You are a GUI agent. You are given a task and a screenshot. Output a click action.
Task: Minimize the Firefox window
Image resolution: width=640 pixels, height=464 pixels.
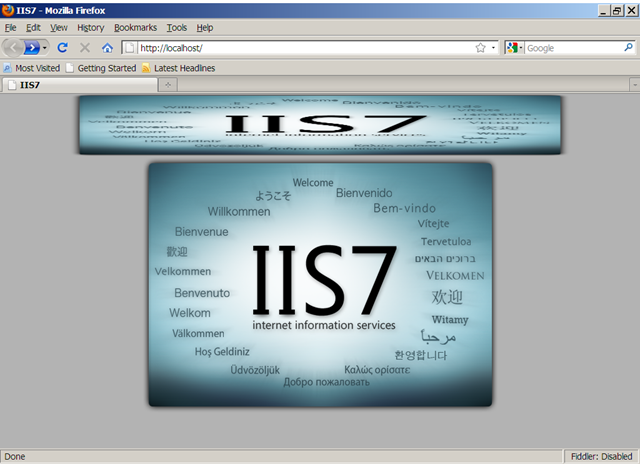coord(604,10)
